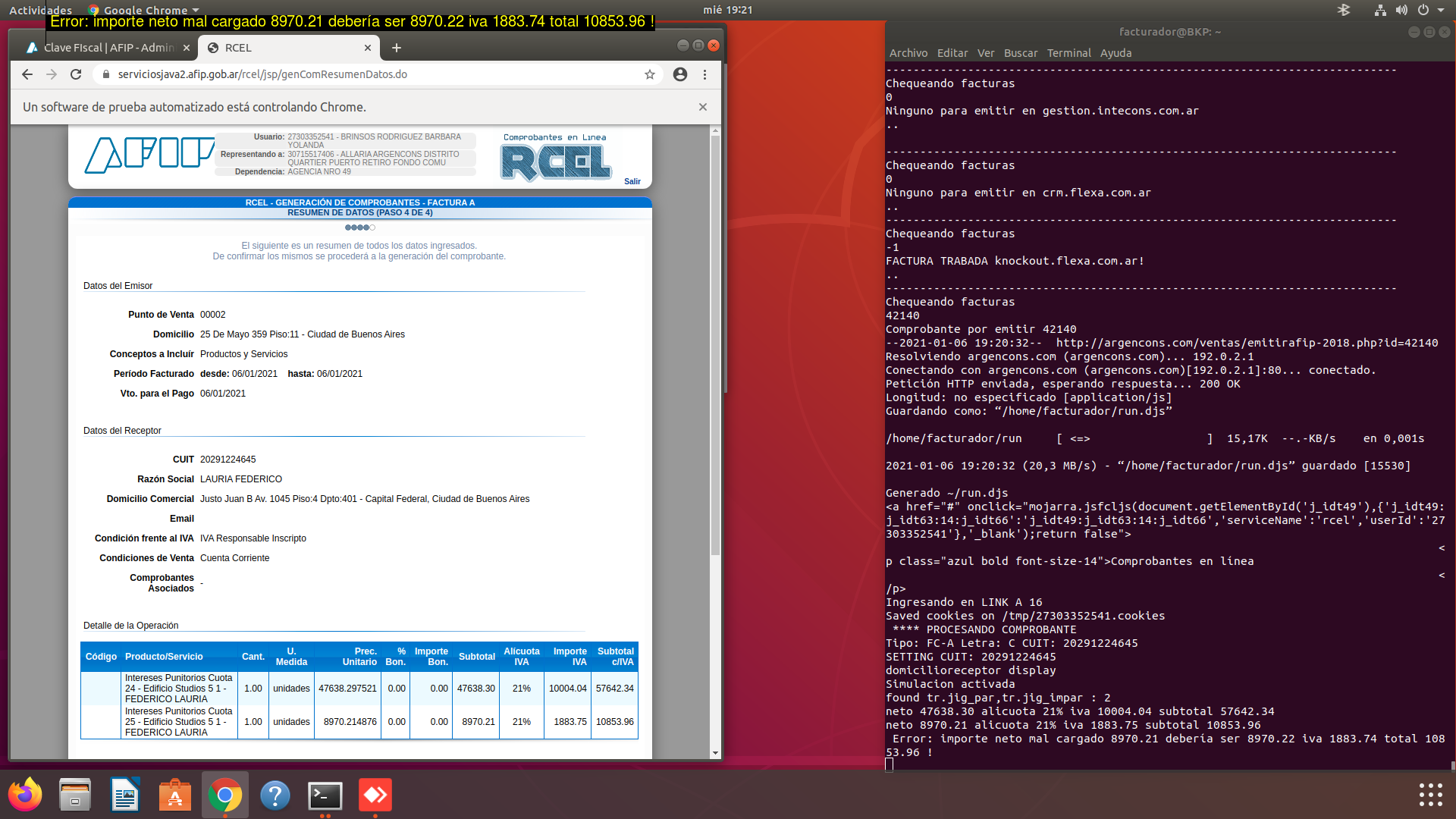Viewport: 1456px width, 819px height.
Task: Click the Alicuota IVA column header
Action: 522,657
